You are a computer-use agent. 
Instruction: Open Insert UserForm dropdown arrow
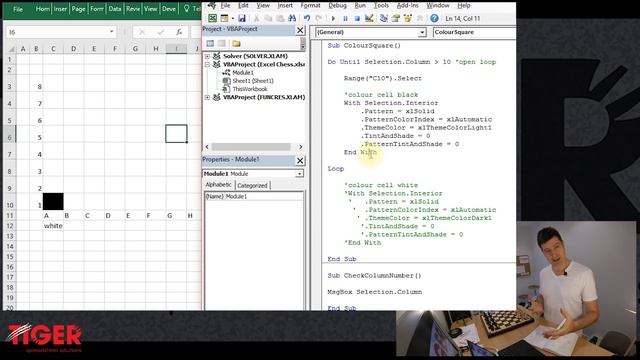pyautogui.click(x=233, y=18)
